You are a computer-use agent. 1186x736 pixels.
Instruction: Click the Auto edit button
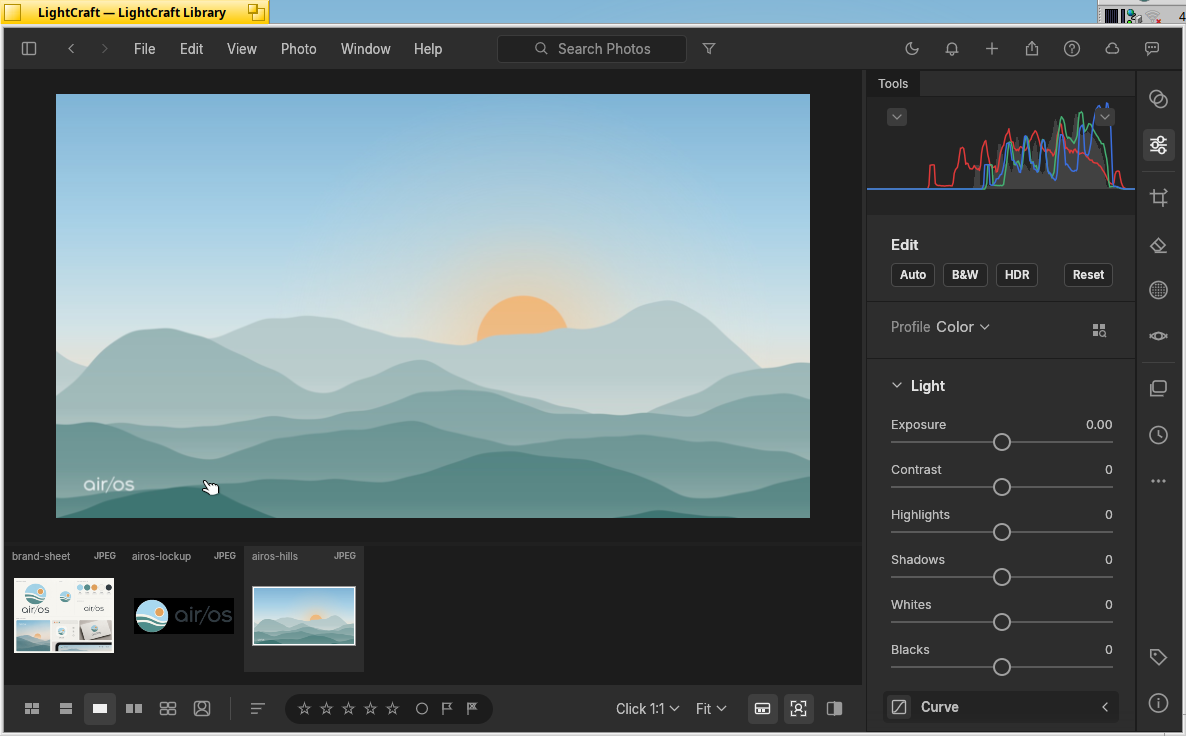(913, 275)
